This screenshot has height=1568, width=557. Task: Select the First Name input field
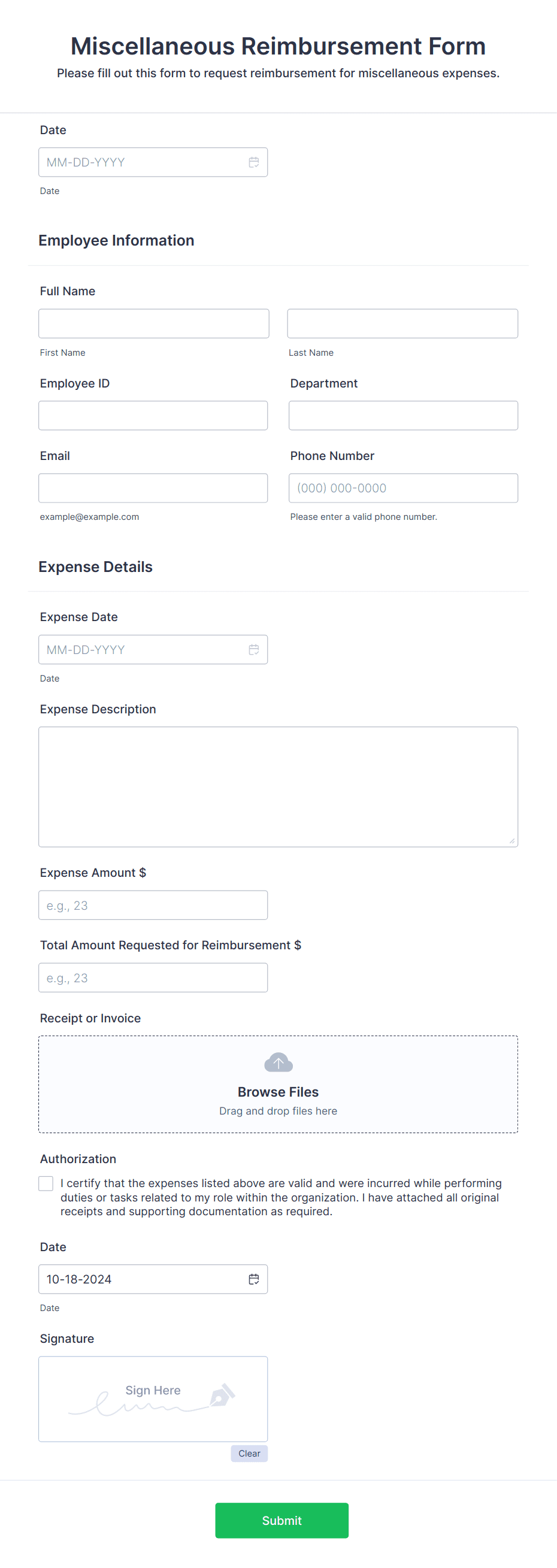pyautogui.click(x=153, y=323)
